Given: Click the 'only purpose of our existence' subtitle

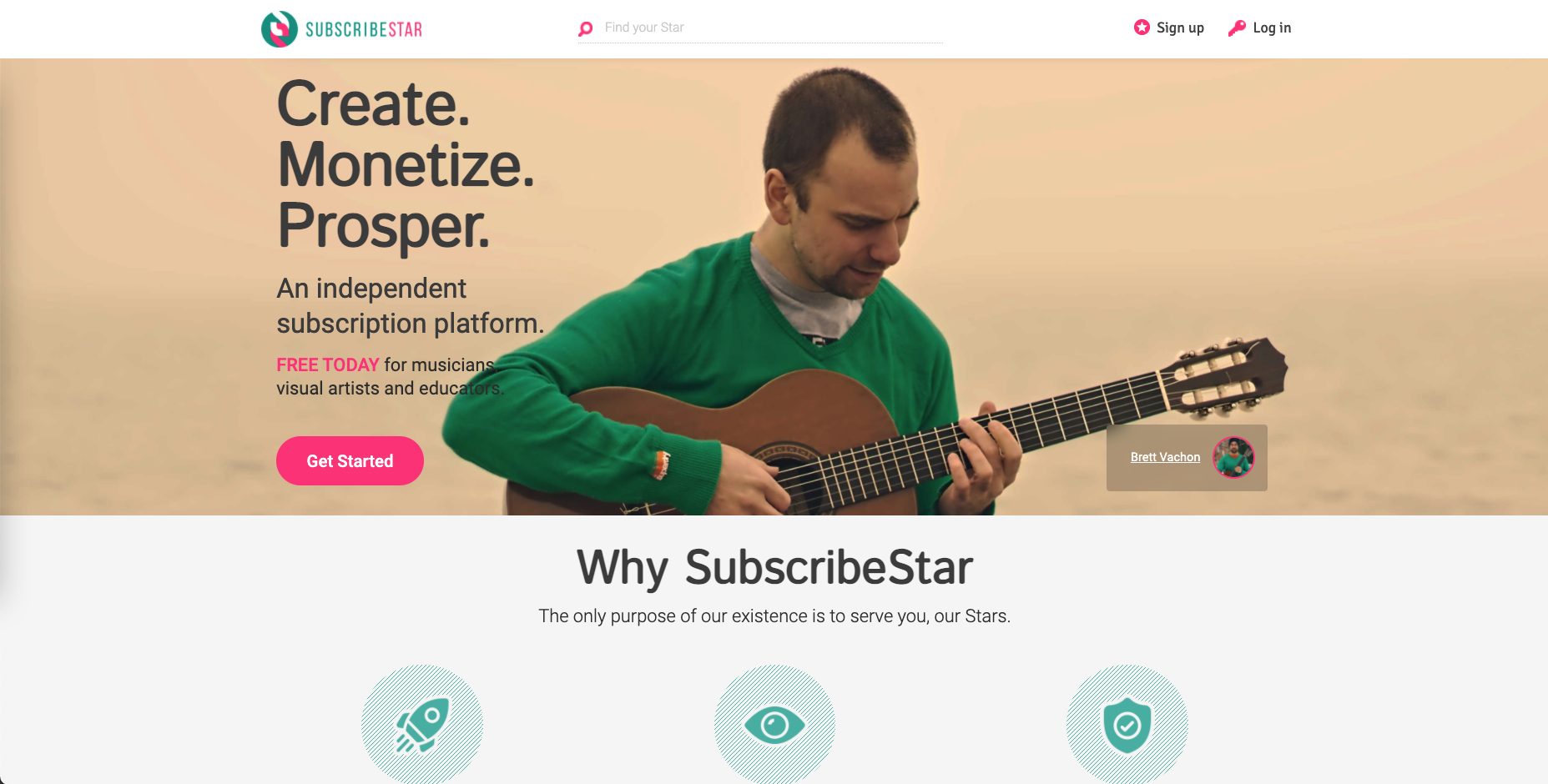Looking at the screenshot, I should click(x=774, y=616).
